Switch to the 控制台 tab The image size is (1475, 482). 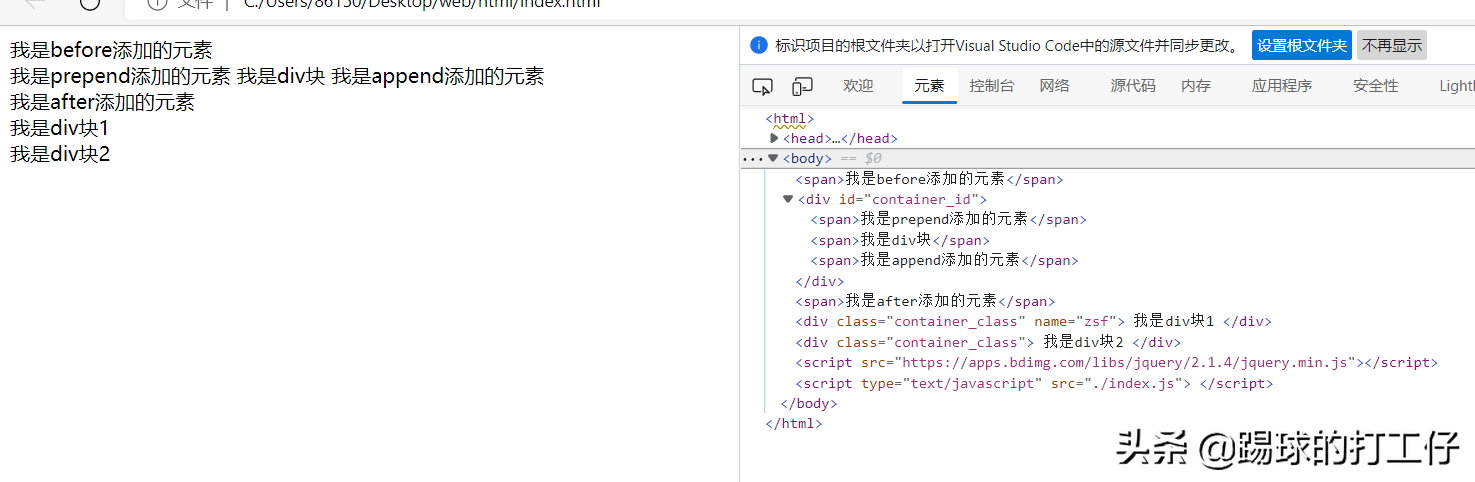[x=992, y=86]
